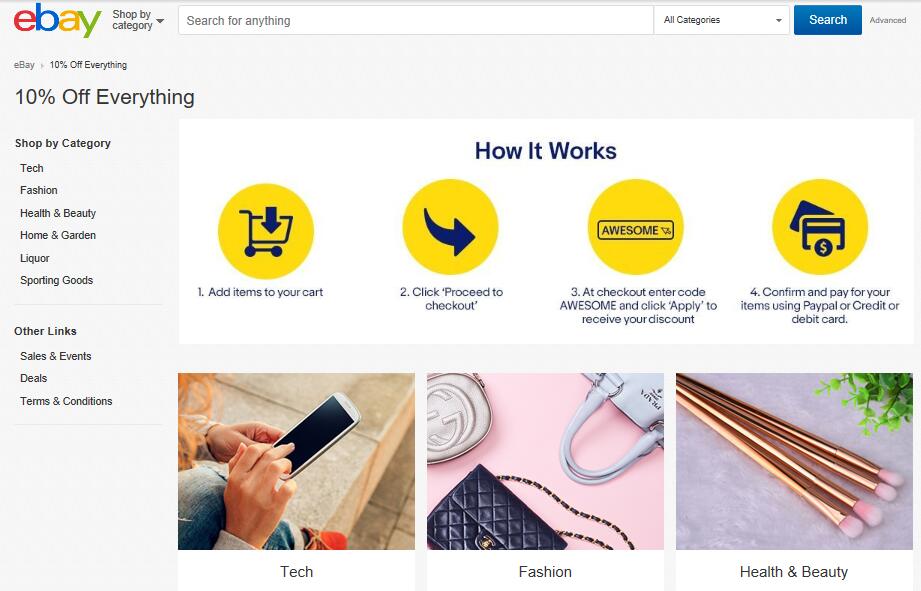Click the eBay breadcrumb link
The image size is (921, 591).
tap(24, 65)
